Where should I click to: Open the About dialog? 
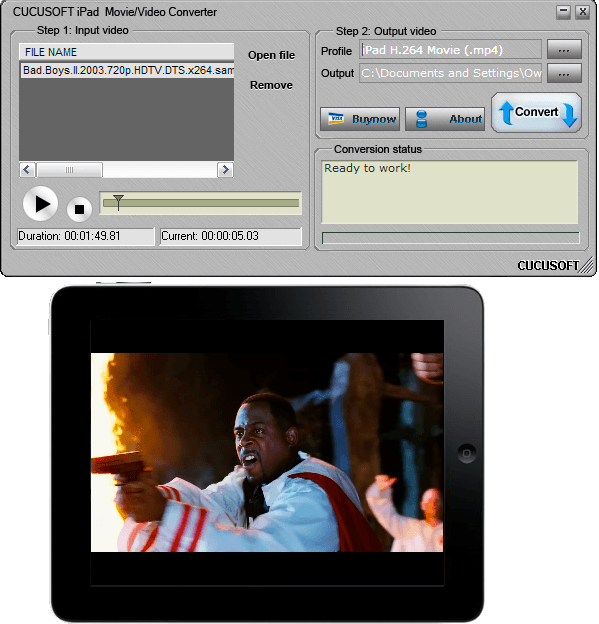pyautogui.click(x=445, y=119)
